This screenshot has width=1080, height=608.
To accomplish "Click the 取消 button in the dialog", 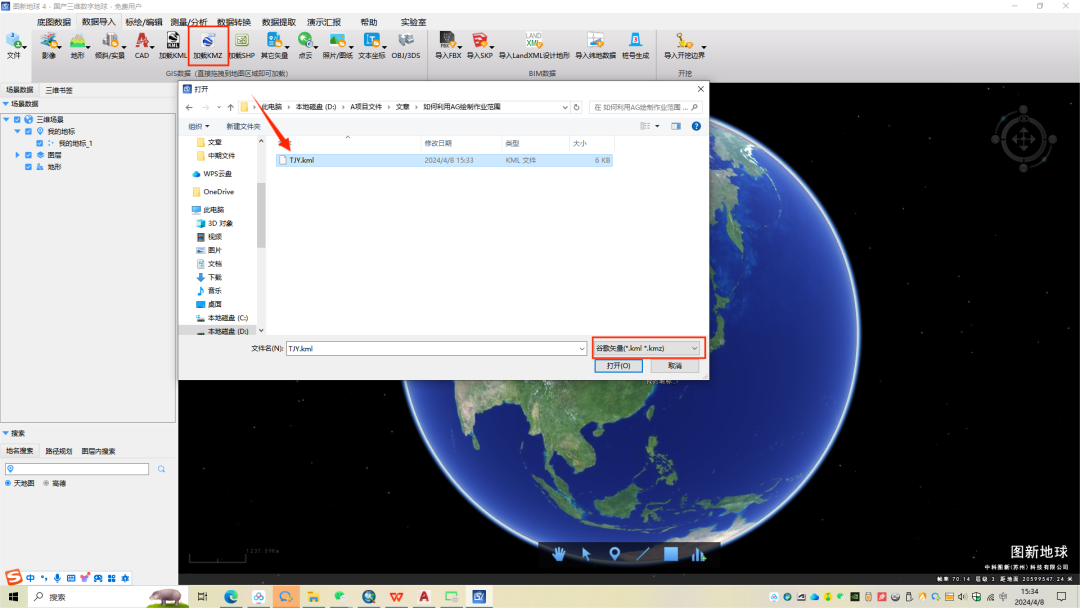I will point(675,366).
